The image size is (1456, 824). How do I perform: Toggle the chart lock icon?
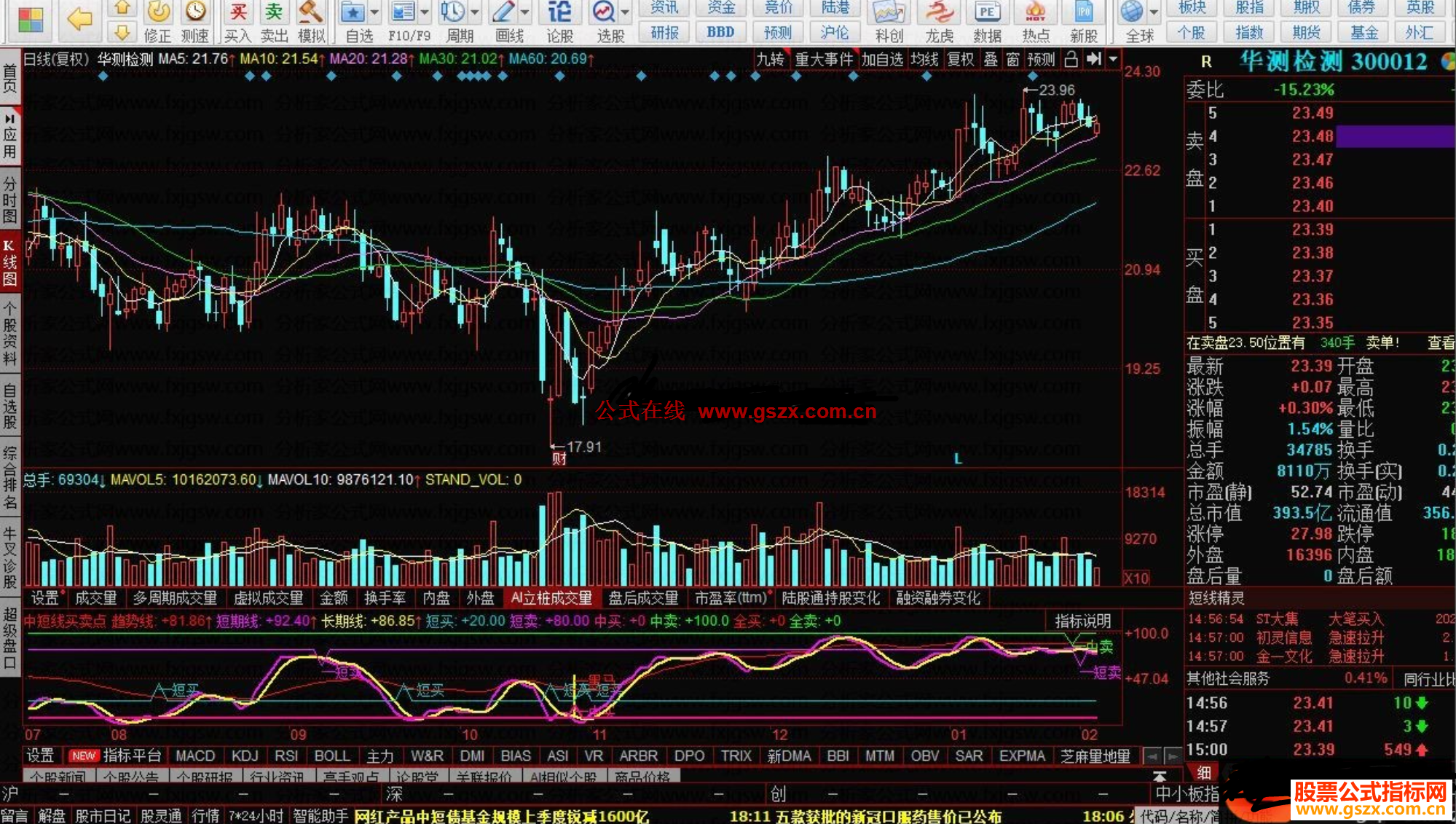coord(1071,59)
